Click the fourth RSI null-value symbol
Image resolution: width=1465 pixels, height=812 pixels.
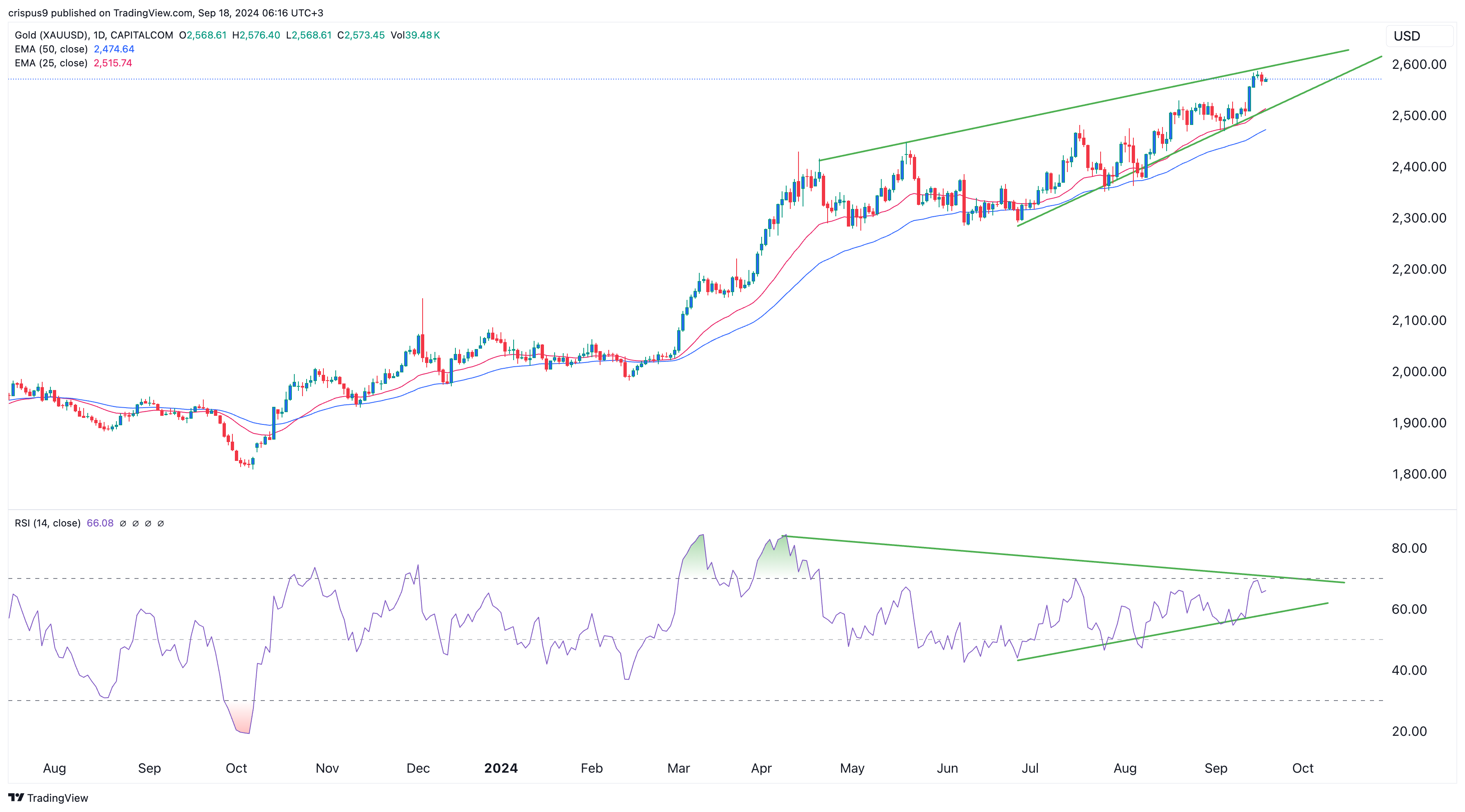(x=160, y=523)
